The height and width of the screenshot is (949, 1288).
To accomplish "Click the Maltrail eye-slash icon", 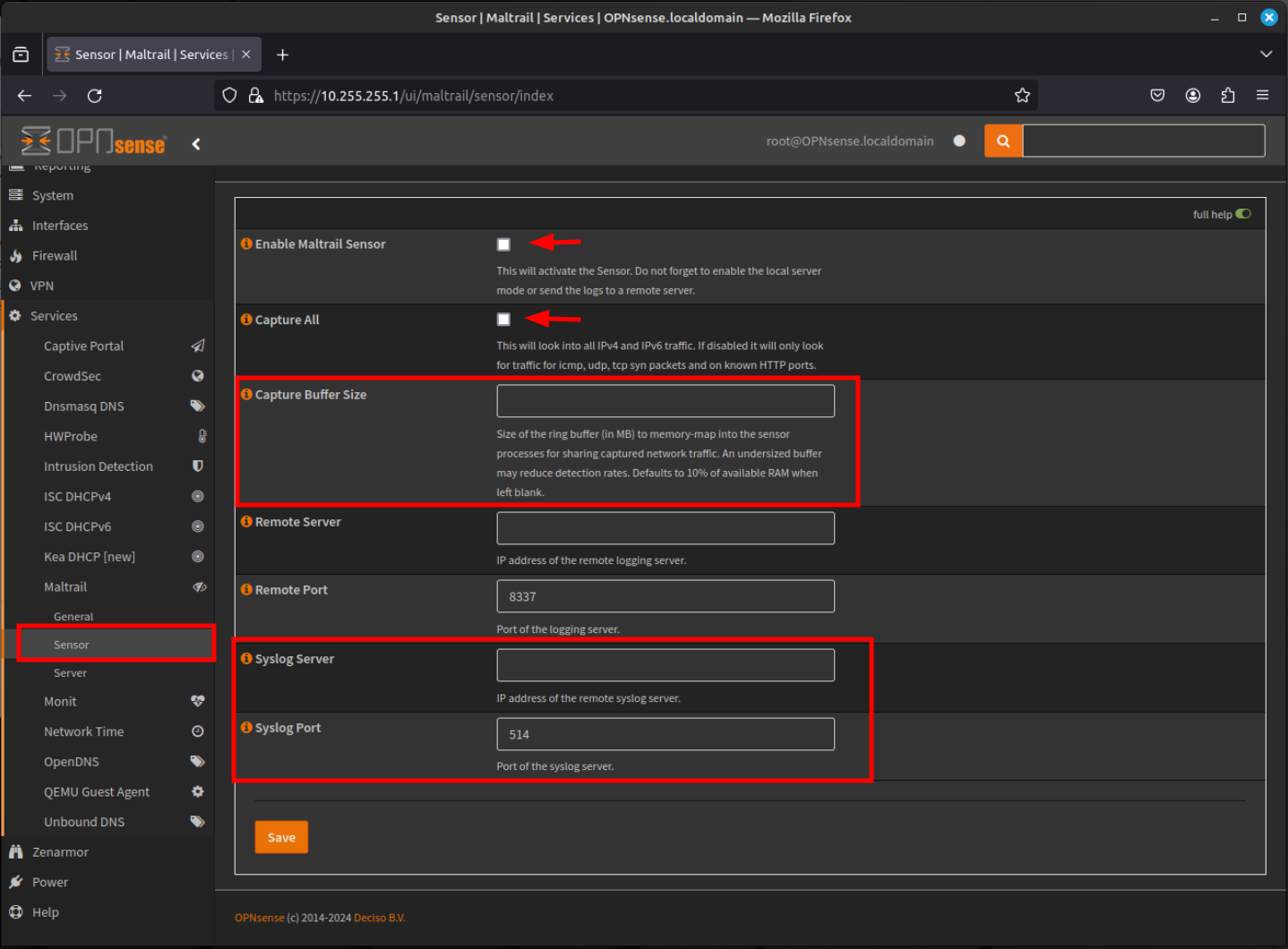I will click(199, 586).
